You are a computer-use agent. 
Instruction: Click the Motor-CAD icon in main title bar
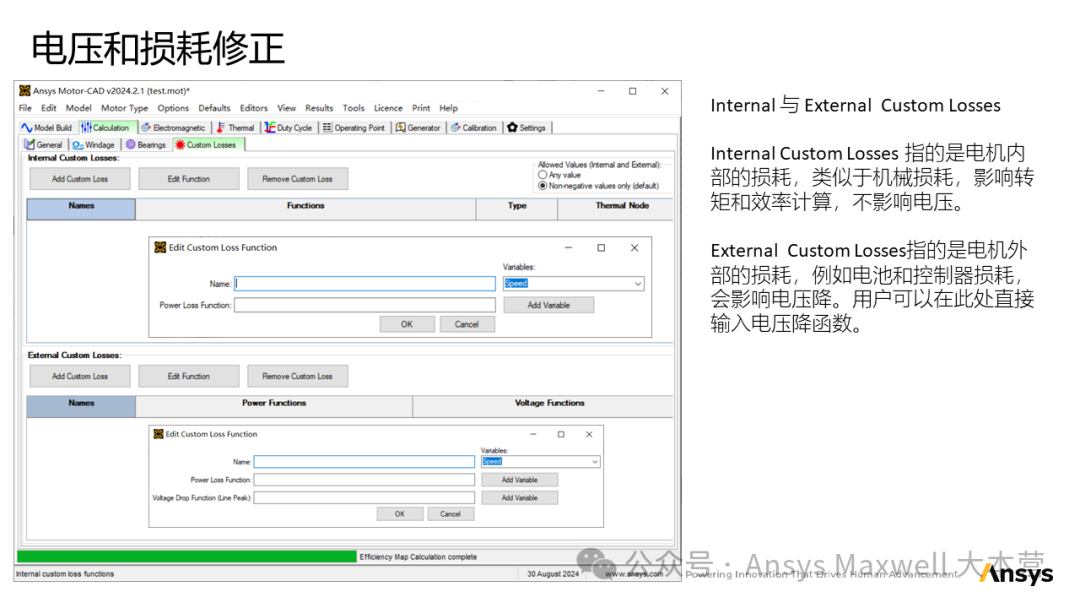coord(25,91)
